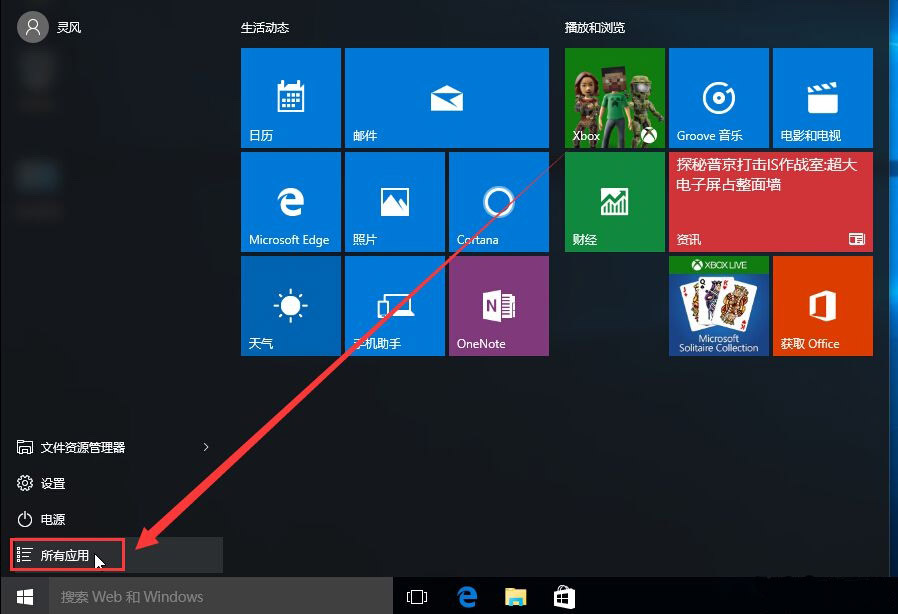Launch the Microsoft Edge tile

pyautogui.click(x=290, y=202)
